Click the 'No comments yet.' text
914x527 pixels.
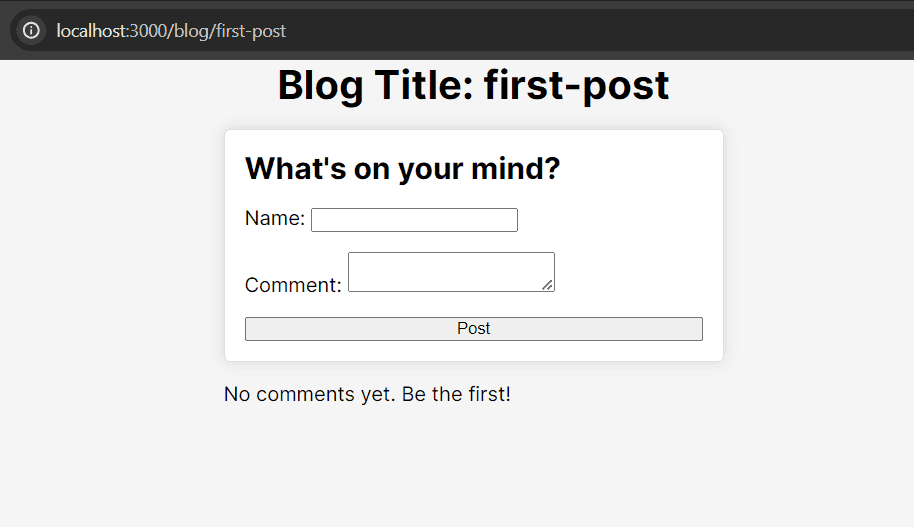pos(309,394)
